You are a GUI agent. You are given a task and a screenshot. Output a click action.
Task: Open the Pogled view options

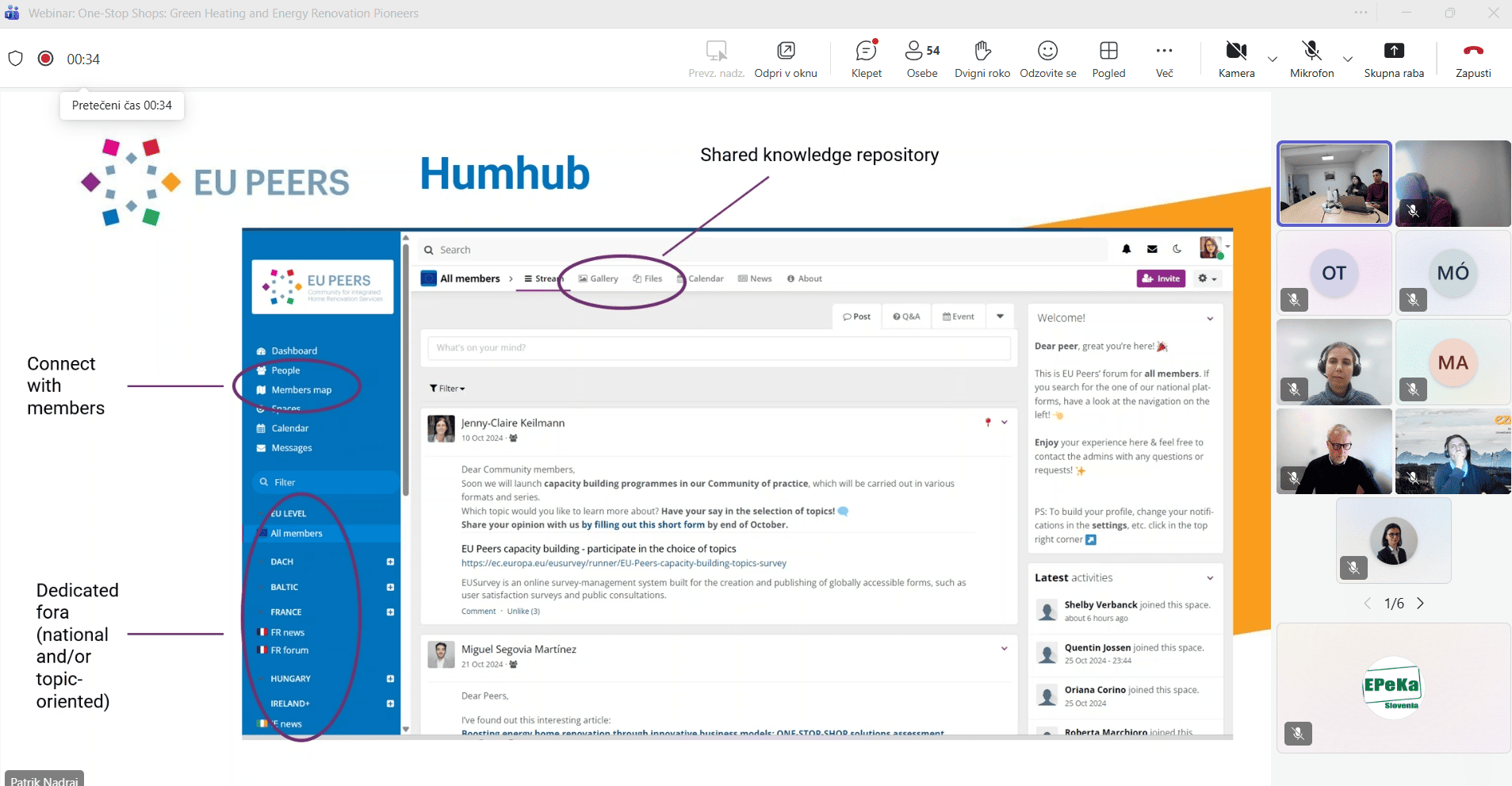click(1108, 59)
